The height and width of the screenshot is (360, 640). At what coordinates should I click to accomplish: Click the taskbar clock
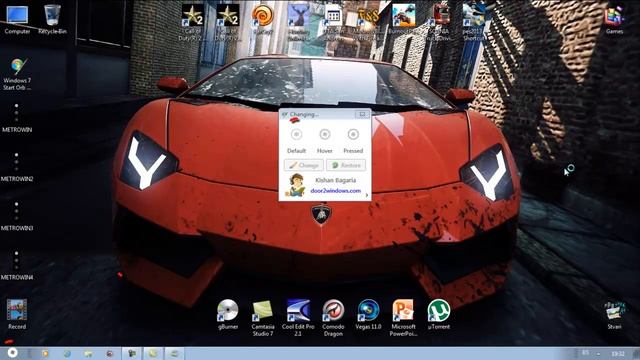point(617,353)
